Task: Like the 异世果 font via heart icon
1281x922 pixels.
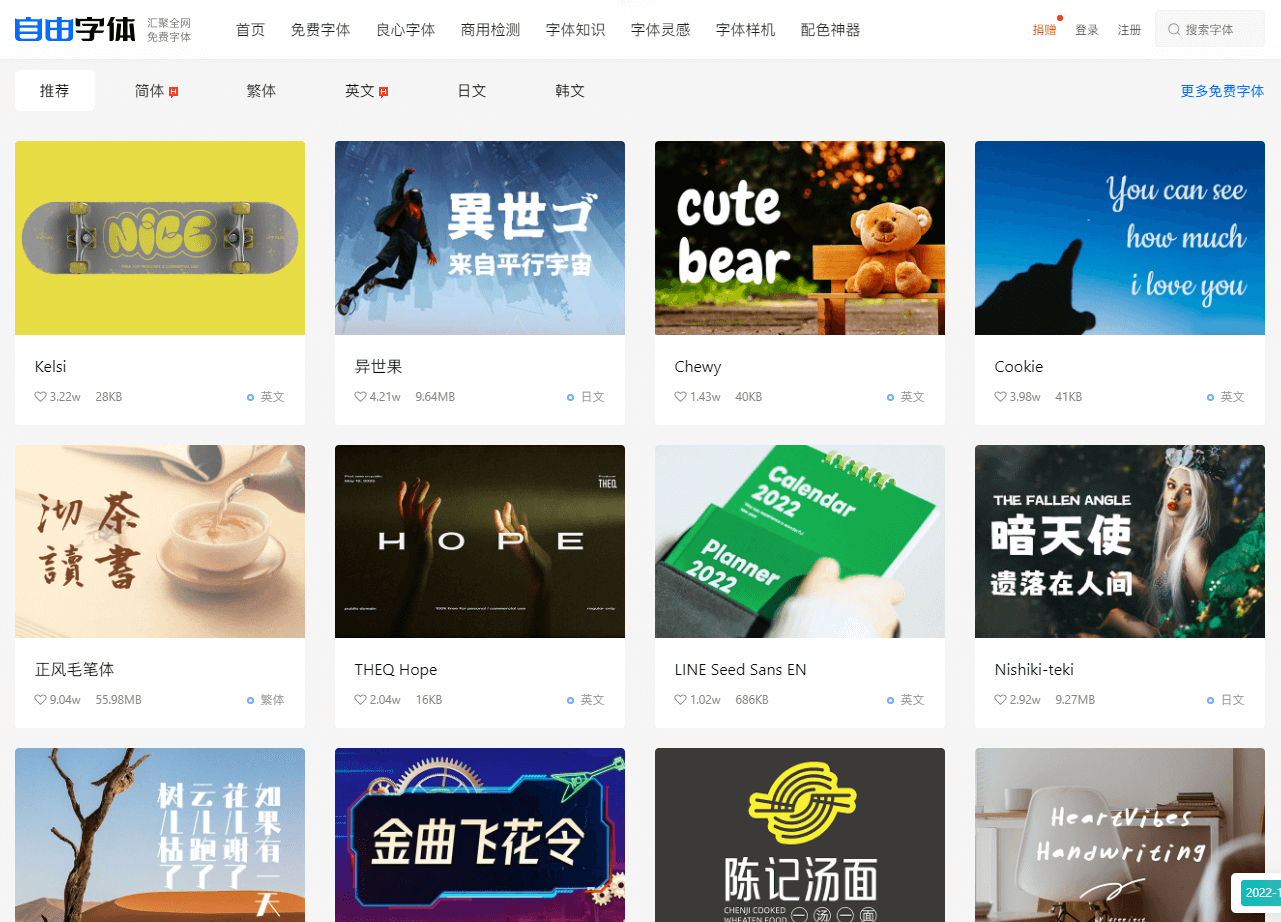Action: [361, 397]
